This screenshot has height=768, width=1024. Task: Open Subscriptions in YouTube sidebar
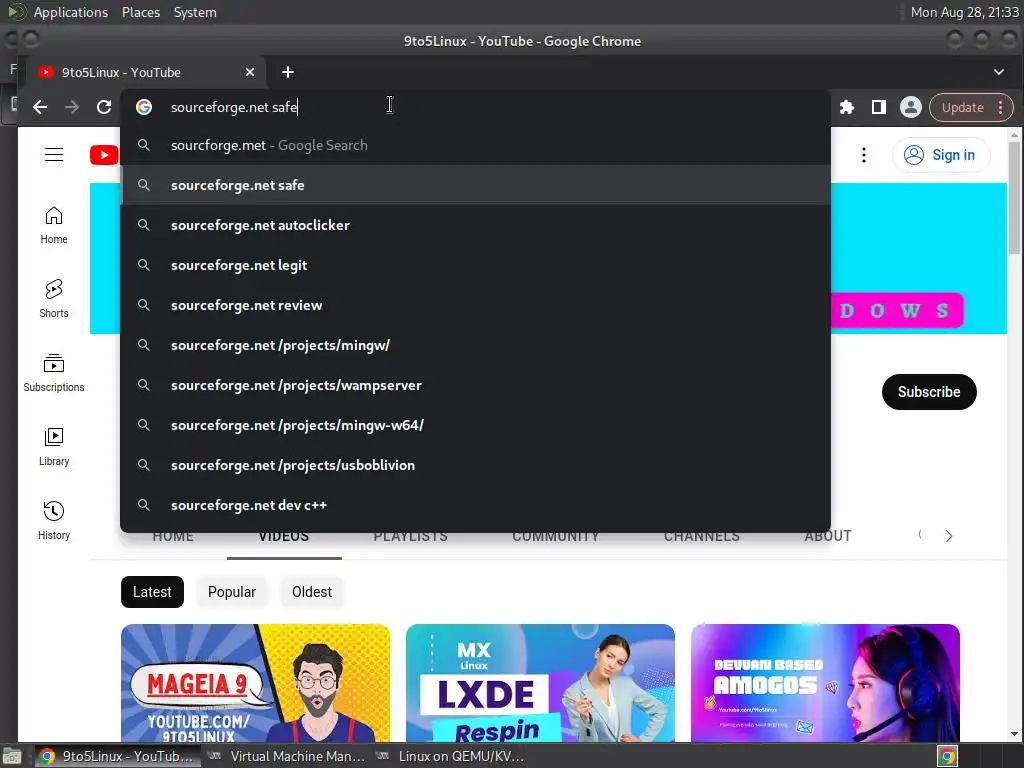tap(54, 373)
